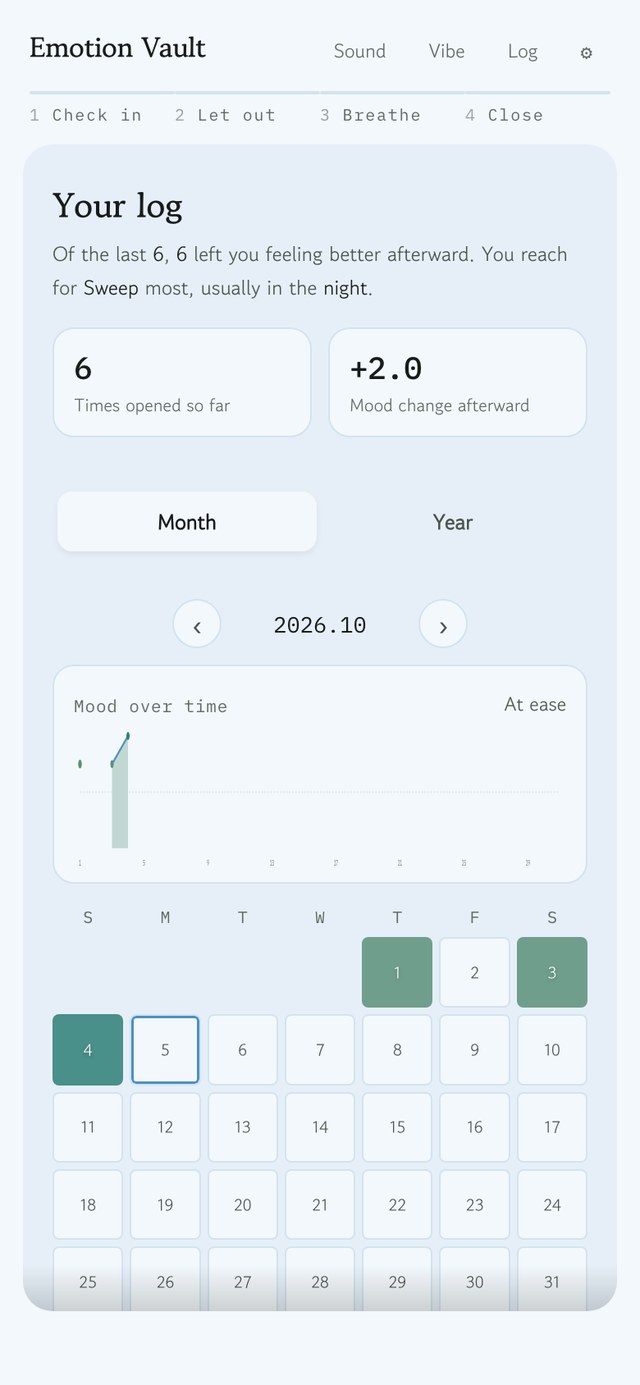Go to step 1 Check in
This screenshot has height=1385, width=640.
86,115
